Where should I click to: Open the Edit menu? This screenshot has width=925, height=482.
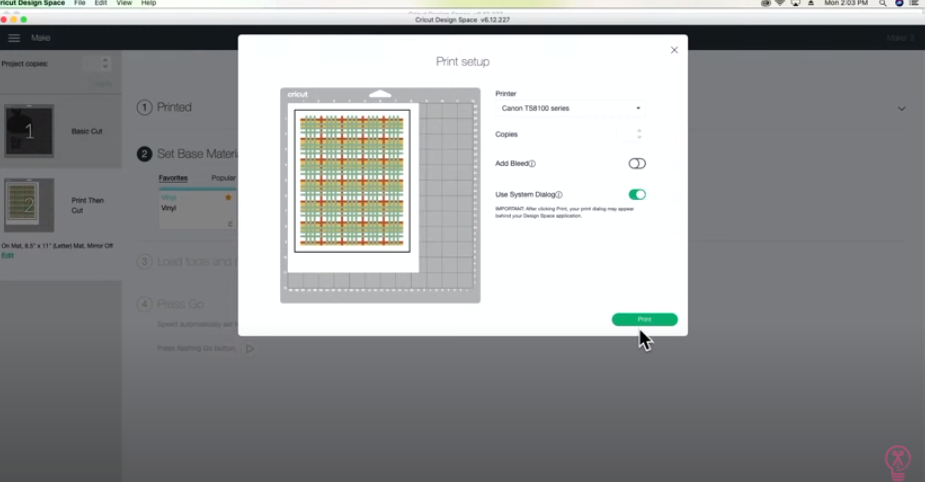[101, 3]
